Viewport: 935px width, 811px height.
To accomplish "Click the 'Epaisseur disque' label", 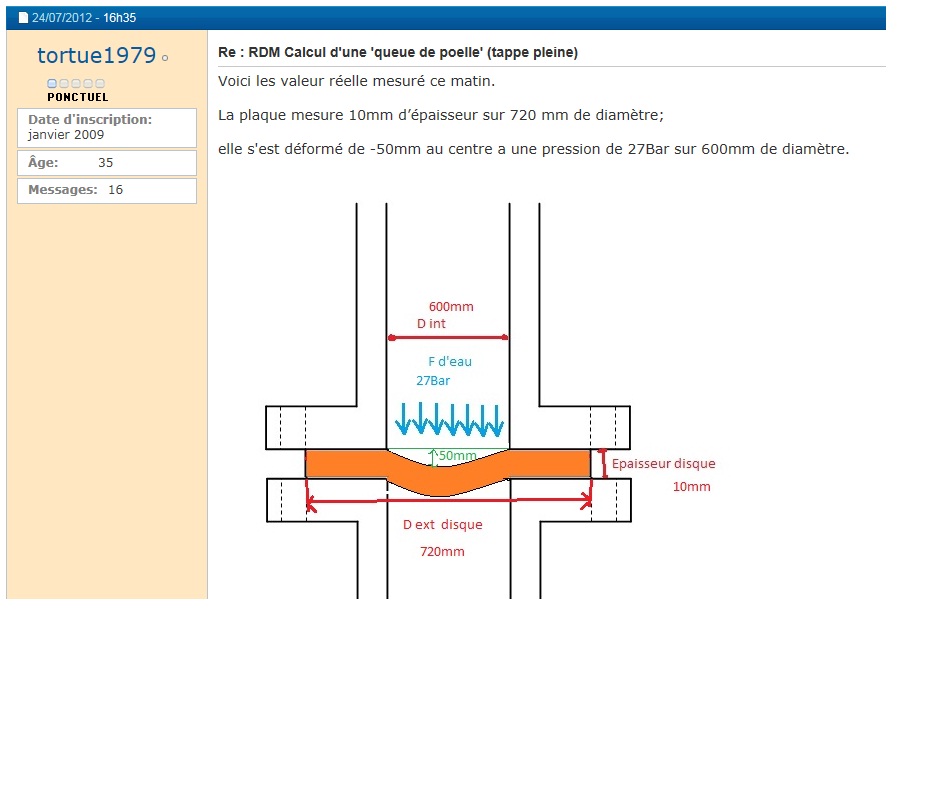I will click(663, 464).
